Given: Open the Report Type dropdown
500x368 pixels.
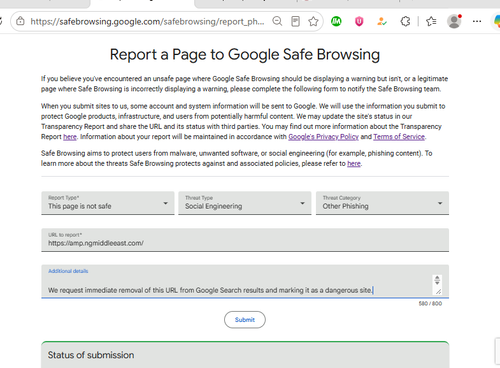Looking at the screenshot, I should tap(108, 203).
